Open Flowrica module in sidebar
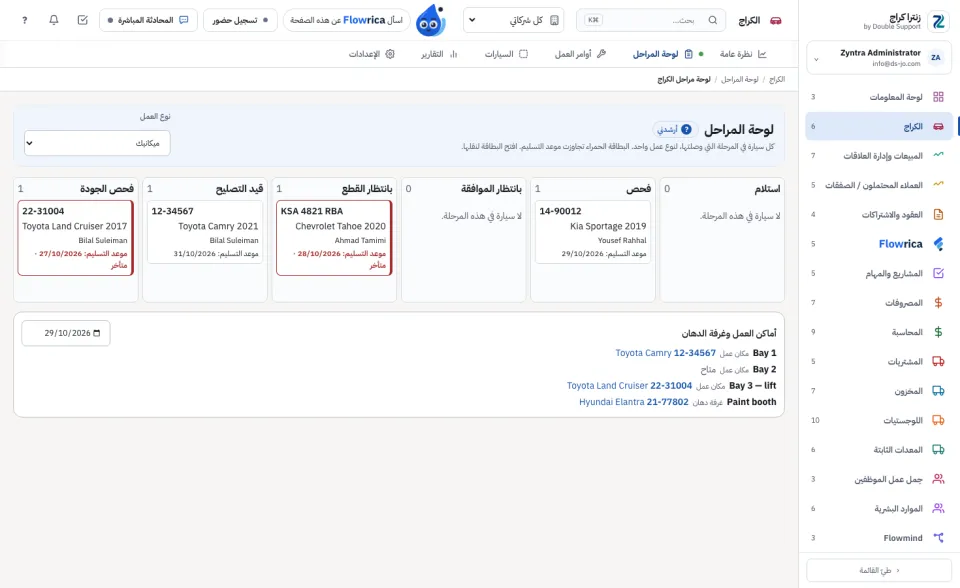Image resolution: width=960 pixels, height=588 pixels. (x=879, y=244)
